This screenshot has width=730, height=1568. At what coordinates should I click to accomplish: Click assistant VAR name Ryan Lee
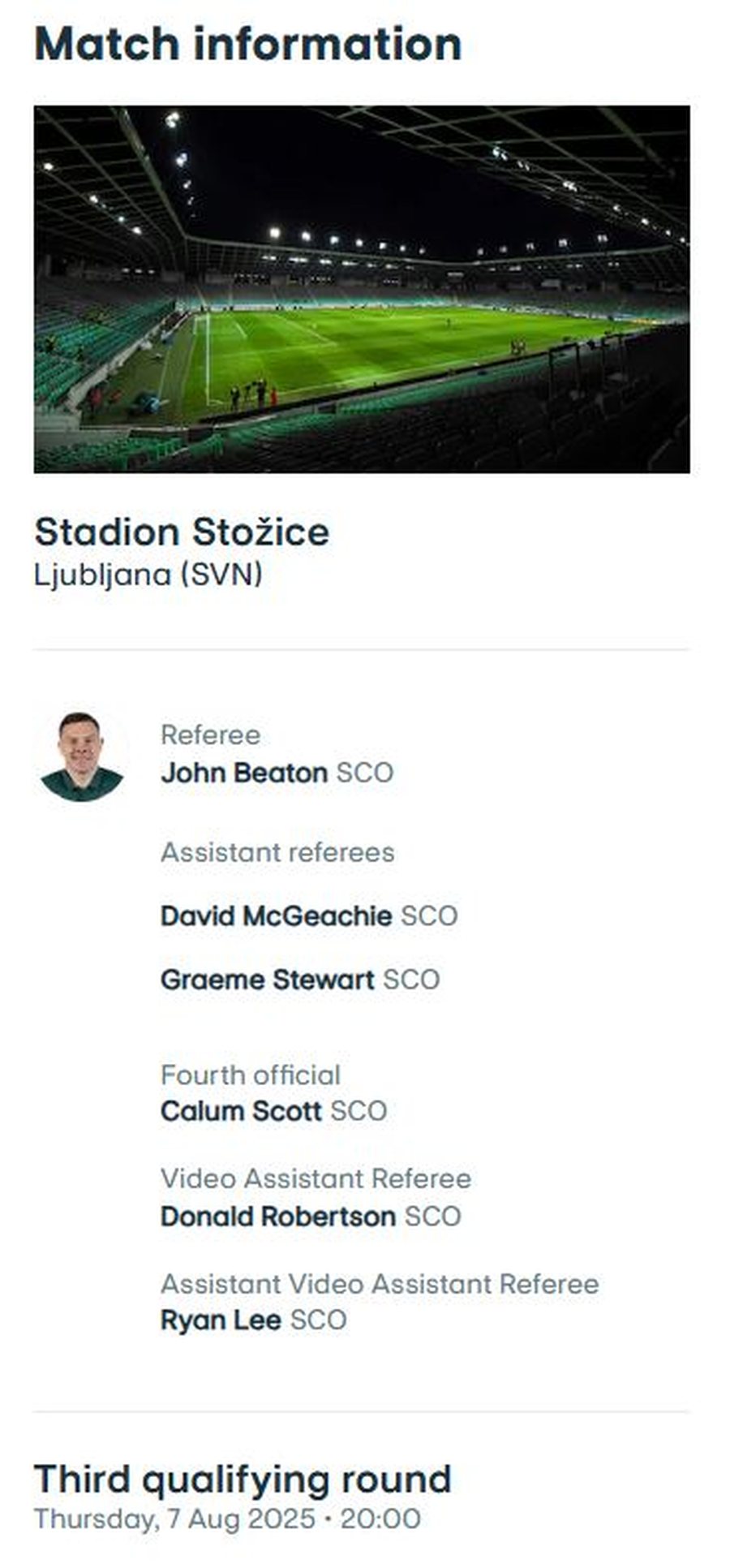(221, 1320)
